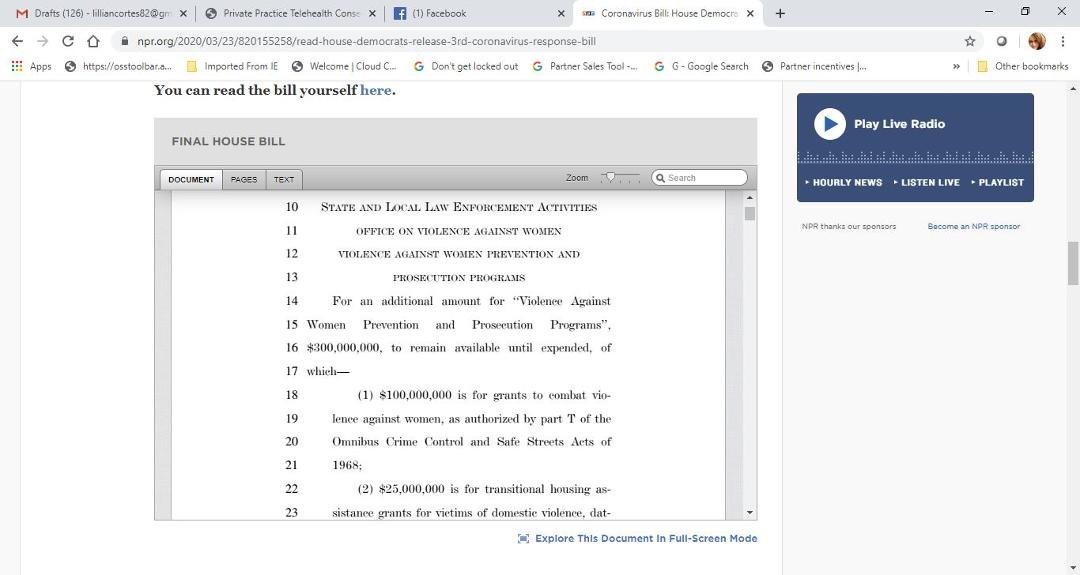Image resolution: width=1080 pixels, height=575 pixels.
Task: Click the FINAL HOUSE BILL heading
Action: (x=228, y=141)
